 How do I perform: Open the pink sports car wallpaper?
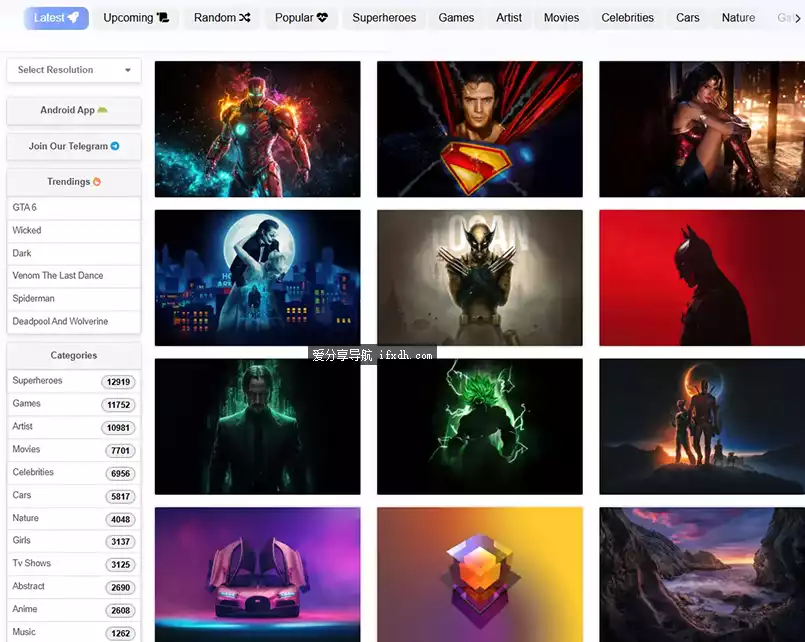[x=258, y=574]
